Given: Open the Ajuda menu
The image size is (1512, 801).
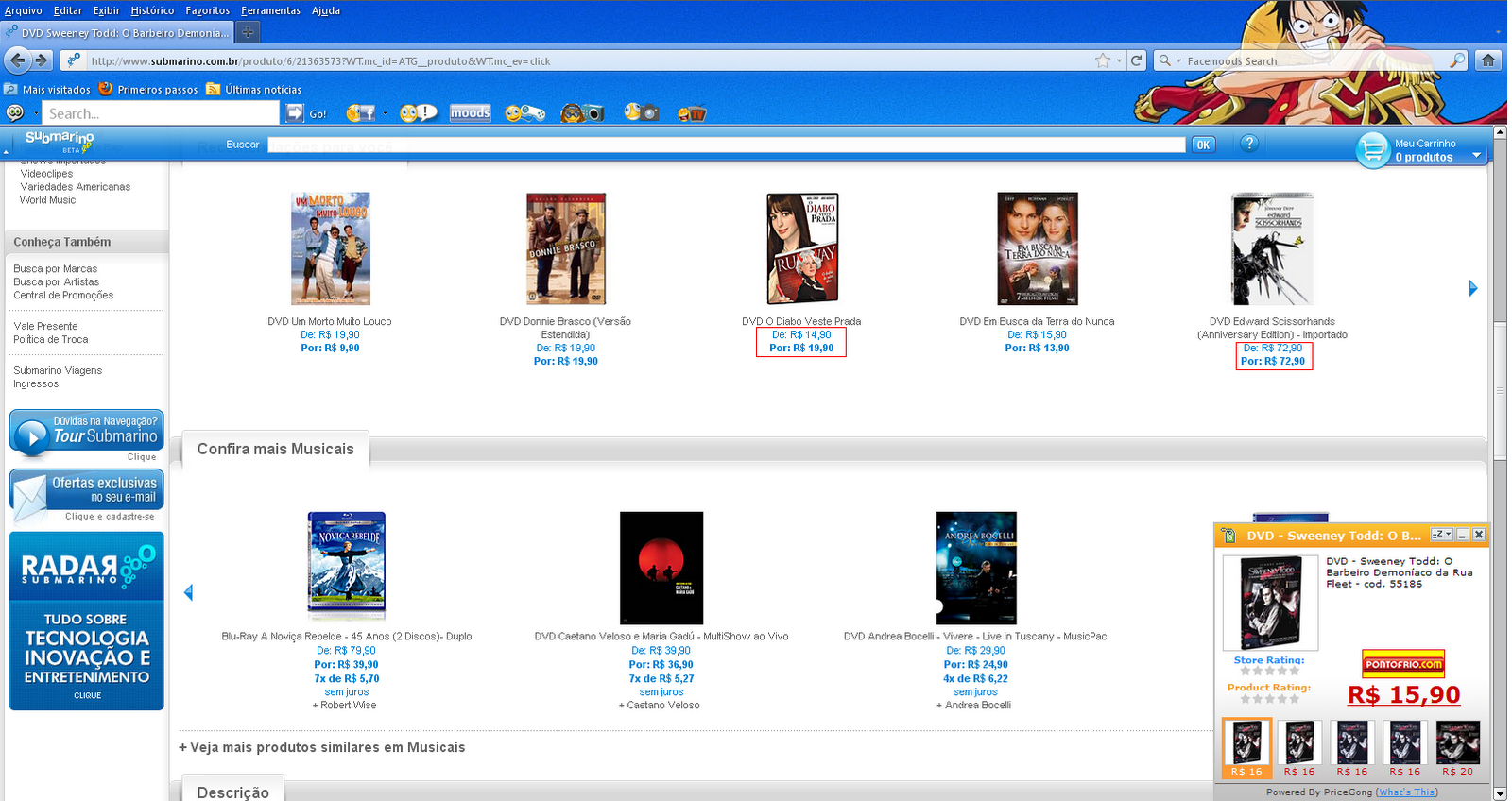Looking at the screenshot, I should 326,10.
